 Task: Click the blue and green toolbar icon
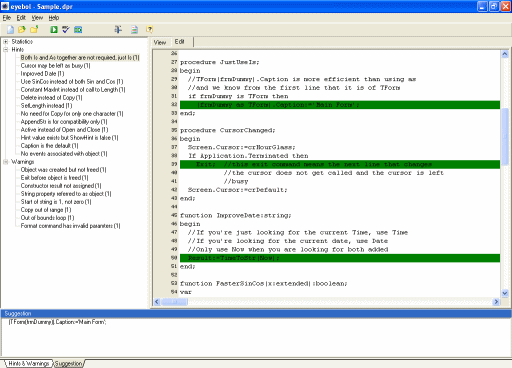[78, 30]
